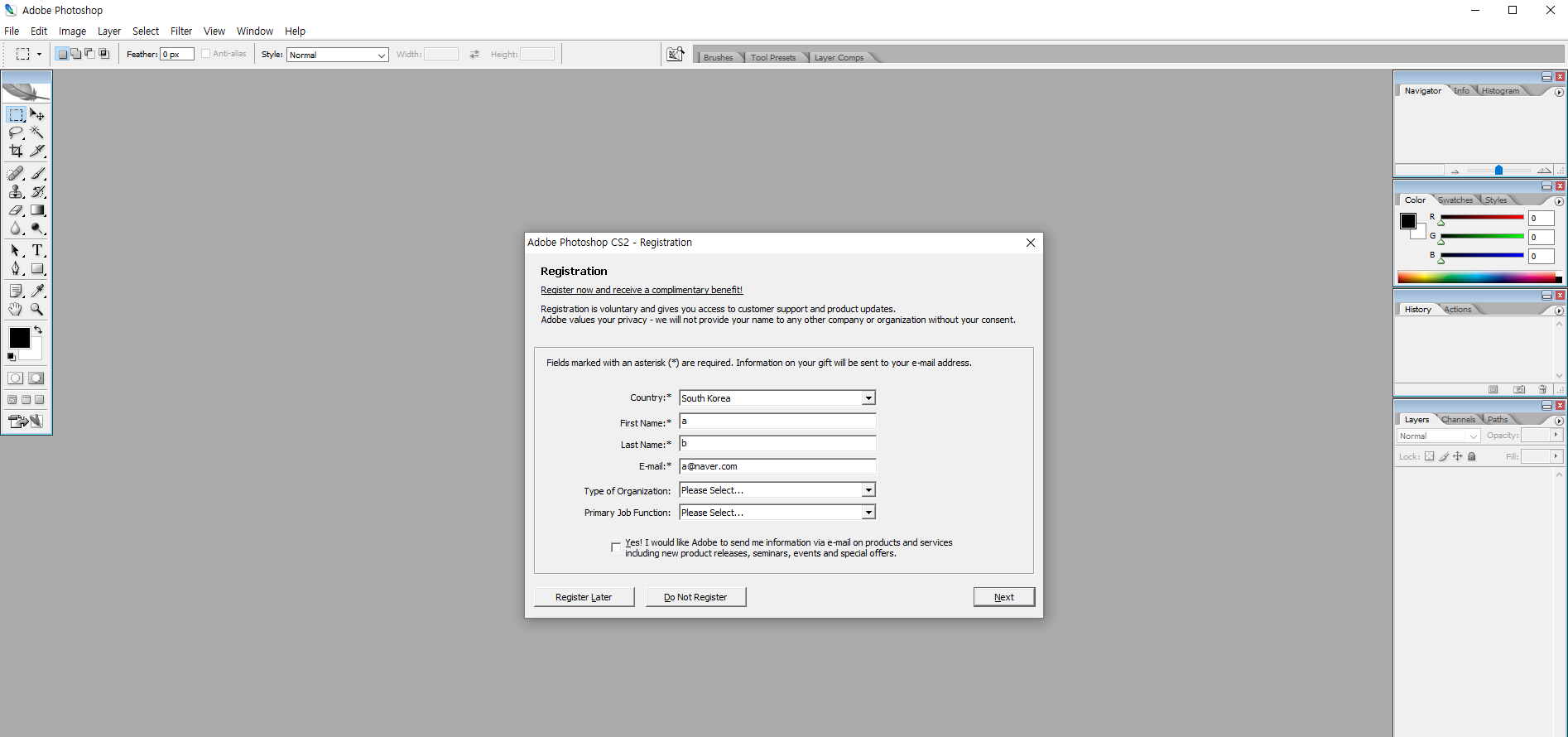Click the color ramp spectrum bar
Image resolution: width=1568 pixels, height=737 pixels.
coord(1480,277)
